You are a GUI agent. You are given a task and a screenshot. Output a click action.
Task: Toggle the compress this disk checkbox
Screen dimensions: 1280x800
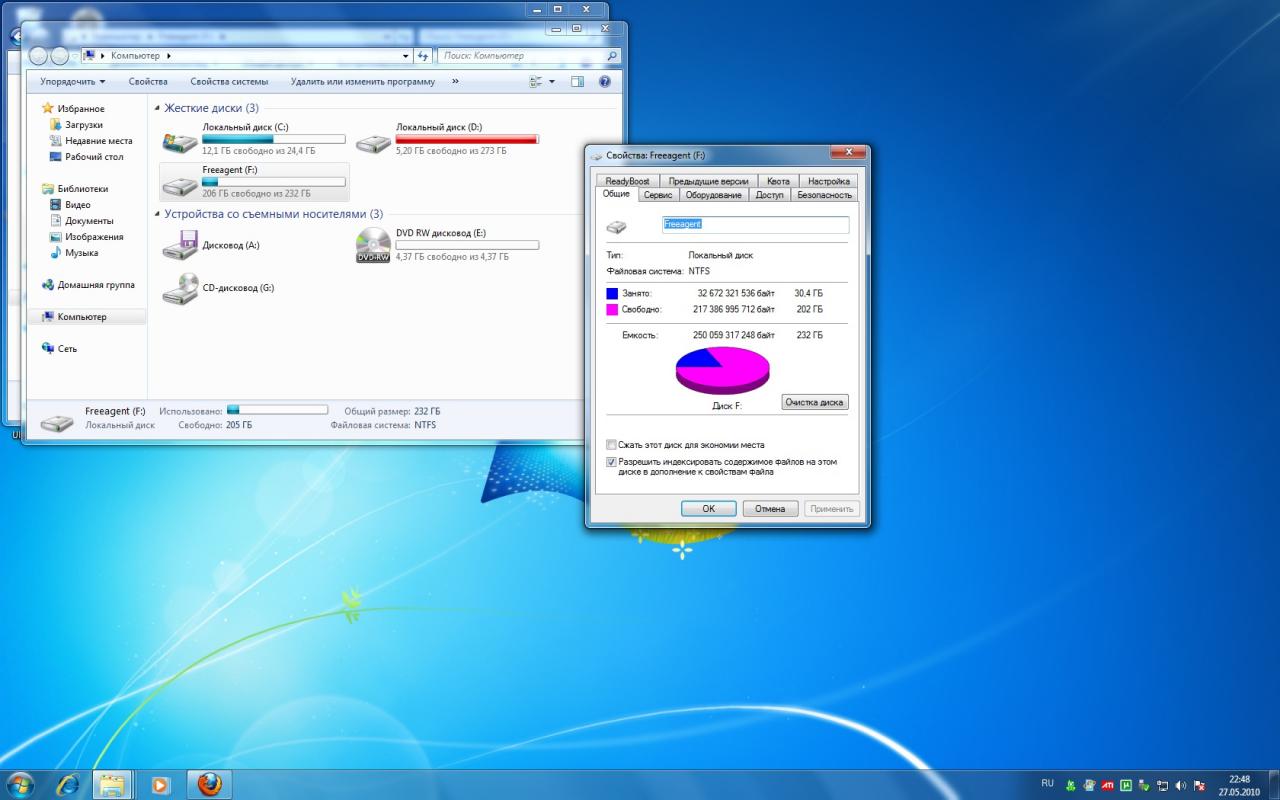612,445
